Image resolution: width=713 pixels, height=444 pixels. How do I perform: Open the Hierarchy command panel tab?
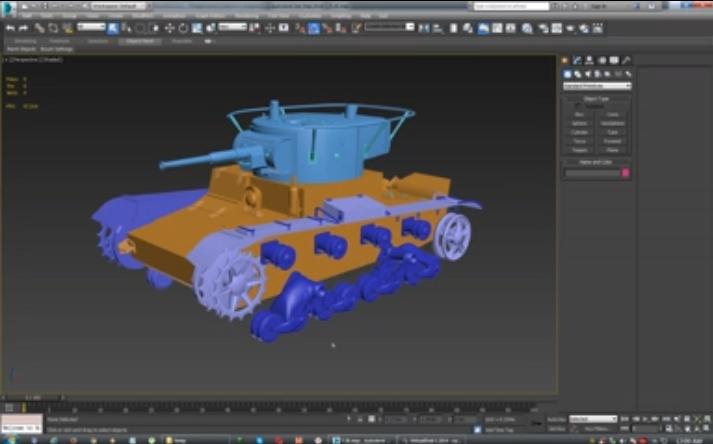589,61
